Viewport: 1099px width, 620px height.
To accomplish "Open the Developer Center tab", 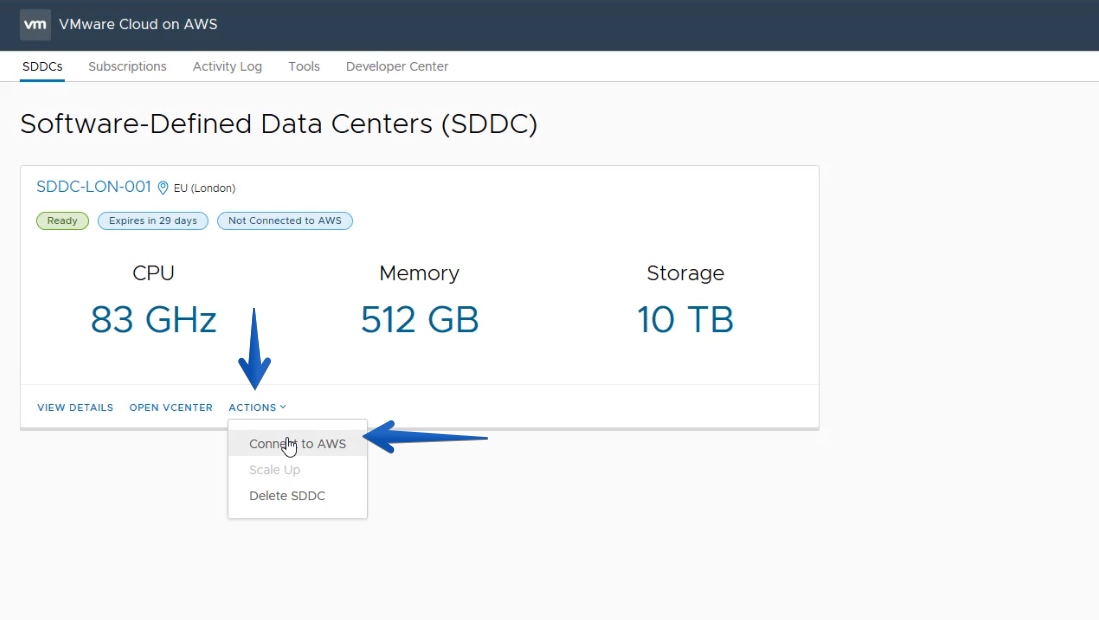I will tap(397, 67).
